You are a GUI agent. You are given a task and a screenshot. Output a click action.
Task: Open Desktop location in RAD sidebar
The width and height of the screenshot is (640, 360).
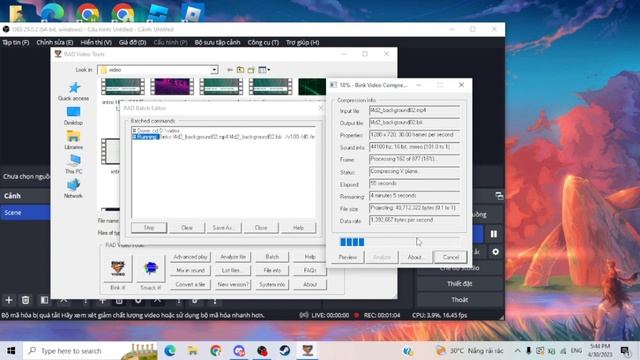click(x=73, y=116)
